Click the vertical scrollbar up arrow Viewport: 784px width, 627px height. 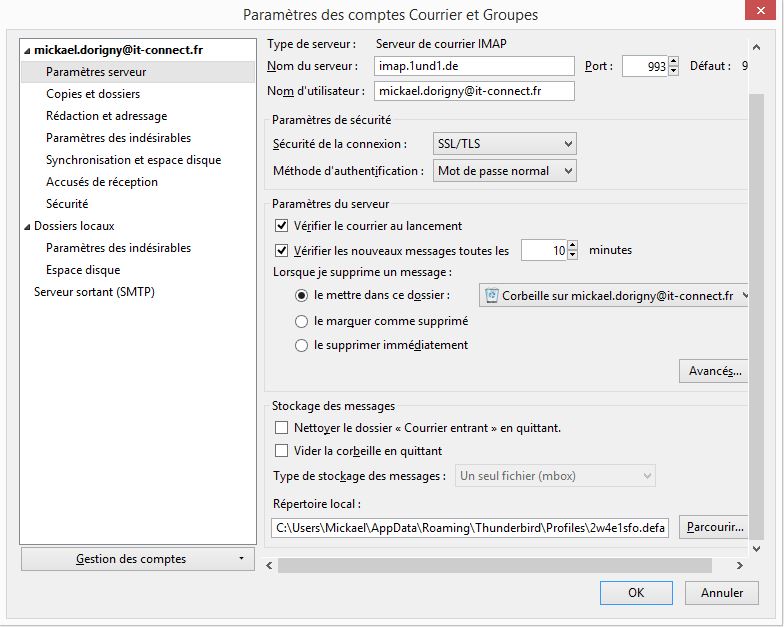[756, 48]
